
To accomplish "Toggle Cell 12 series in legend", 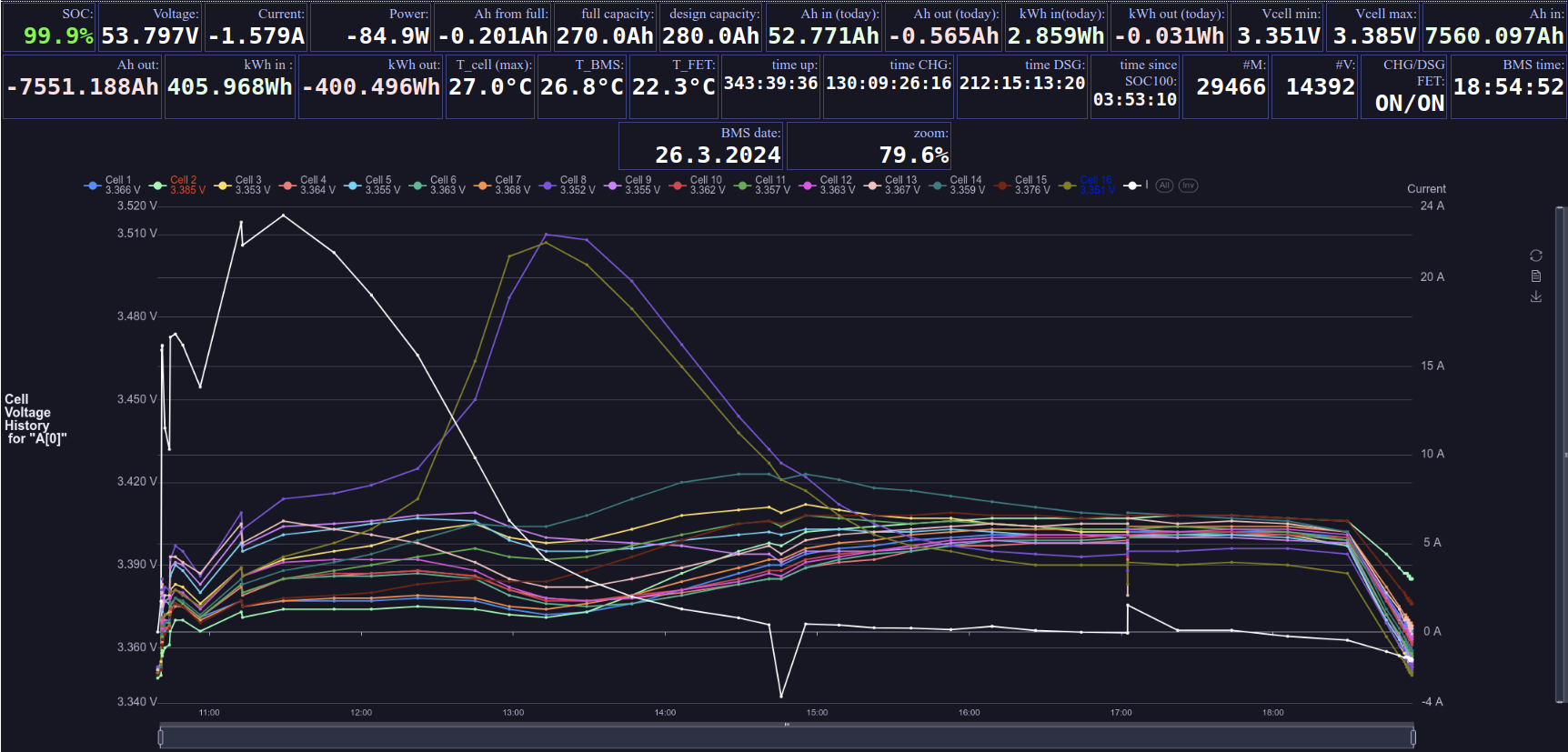I will [x=828, y=185].
